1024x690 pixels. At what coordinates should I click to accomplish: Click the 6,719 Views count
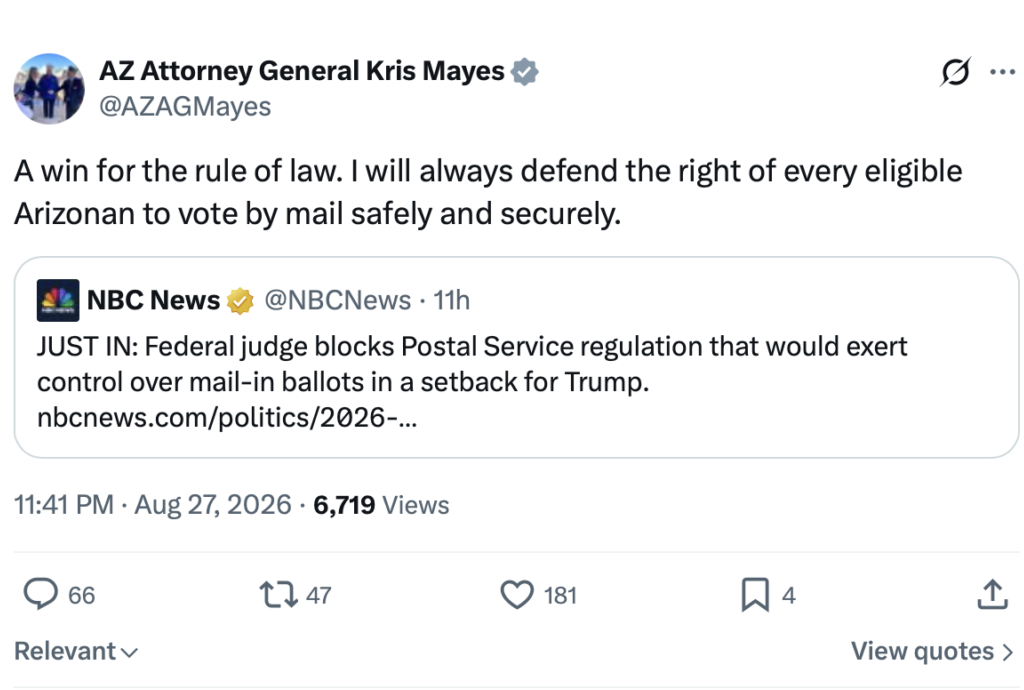[x=381, y=505]
